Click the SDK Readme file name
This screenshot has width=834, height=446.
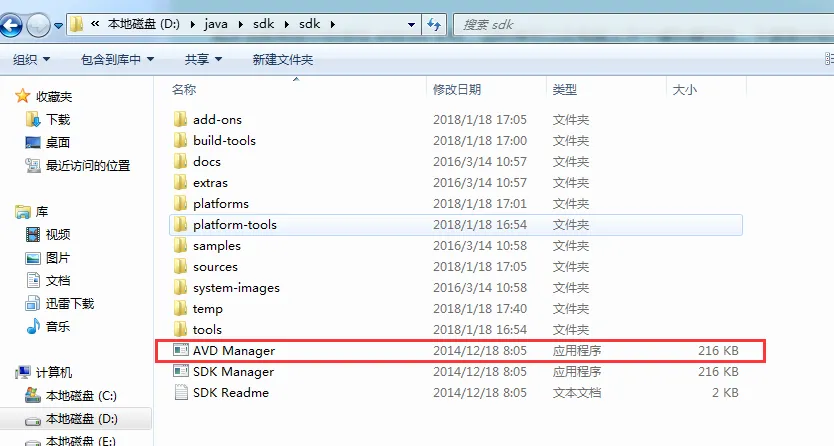click(231, 393)
